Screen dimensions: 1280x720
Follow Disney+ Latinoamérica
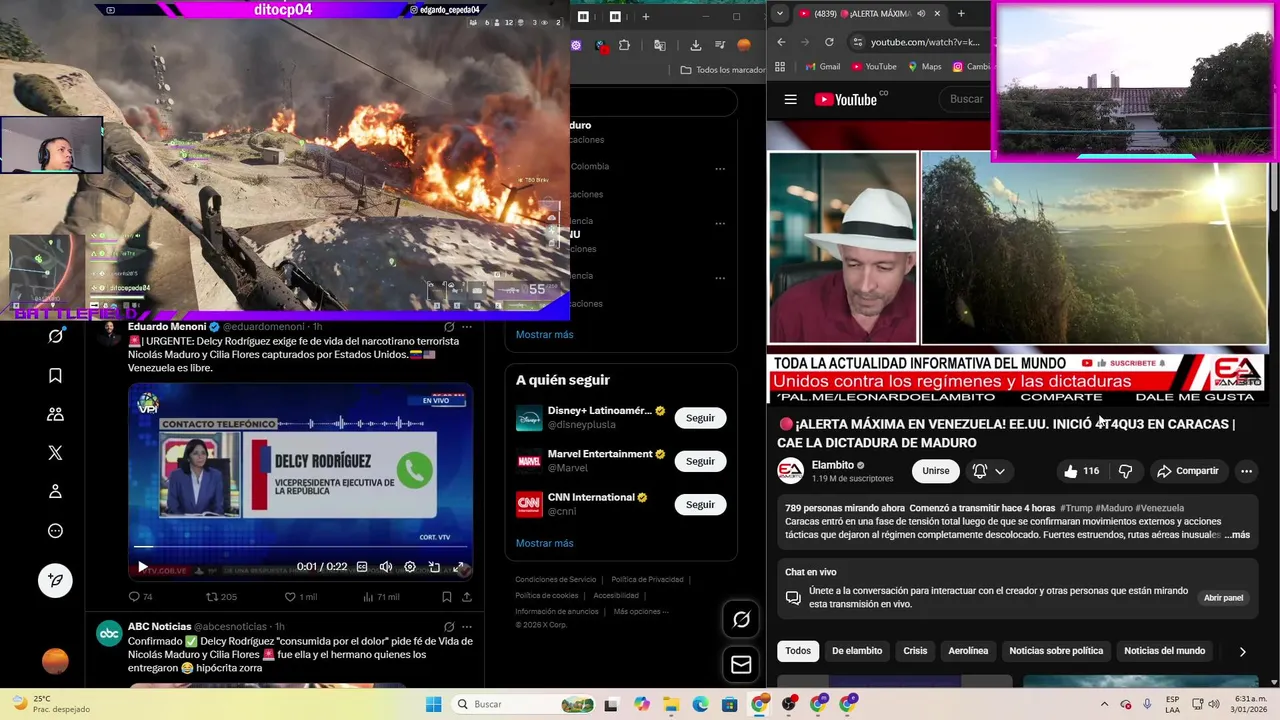click(700, 418)
